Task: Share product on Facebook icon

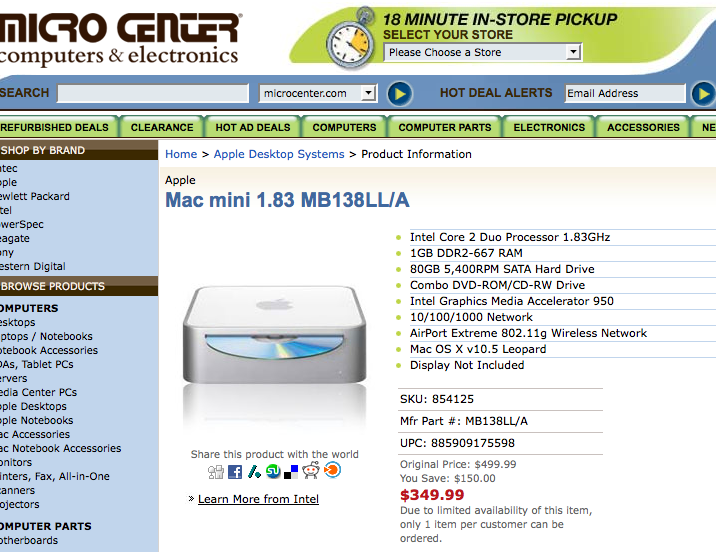Action: click(235, 471)
